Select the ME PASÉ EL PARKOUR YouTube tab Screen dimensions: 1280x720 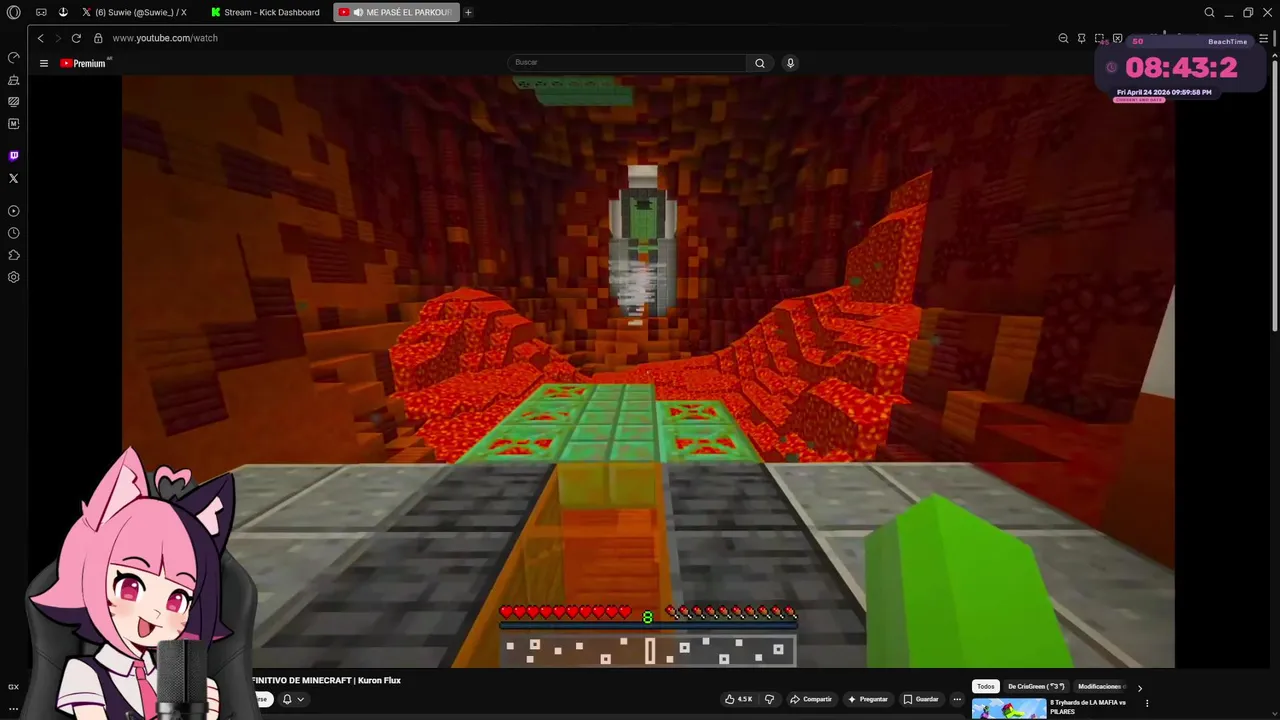pyautogui.click(x=397, y=12)
